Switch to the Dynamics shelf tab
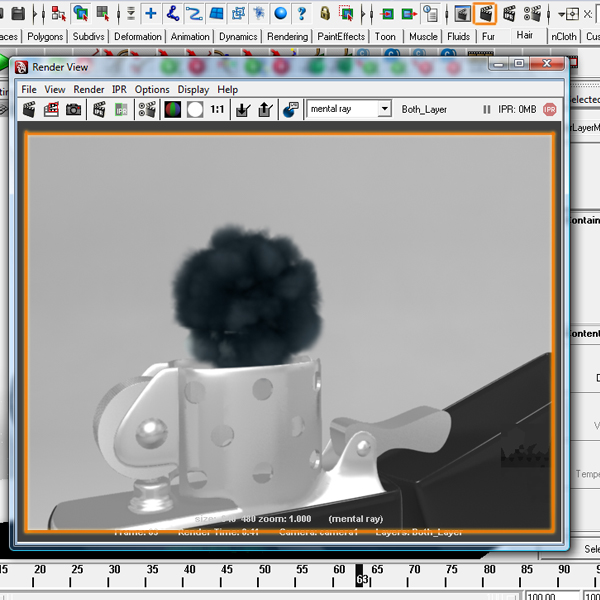Screen dimensions: 600x600 pos(238,37)
